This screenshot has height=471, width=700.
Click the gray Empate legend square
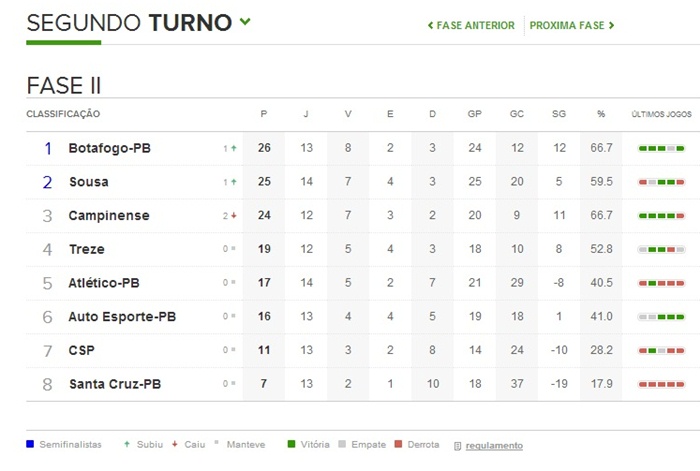[x=346, y=444]
